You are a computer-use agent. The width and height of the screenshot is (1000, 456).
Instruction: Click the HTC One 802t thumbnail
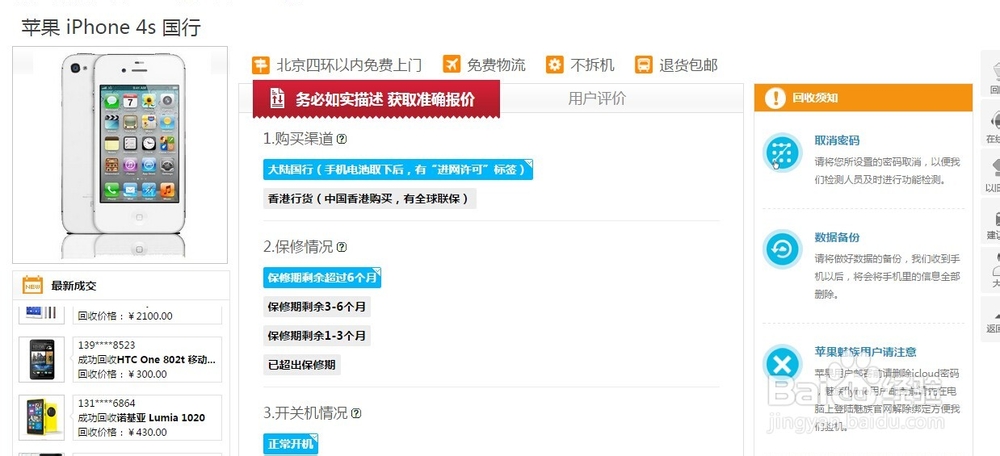click(41, 360)
